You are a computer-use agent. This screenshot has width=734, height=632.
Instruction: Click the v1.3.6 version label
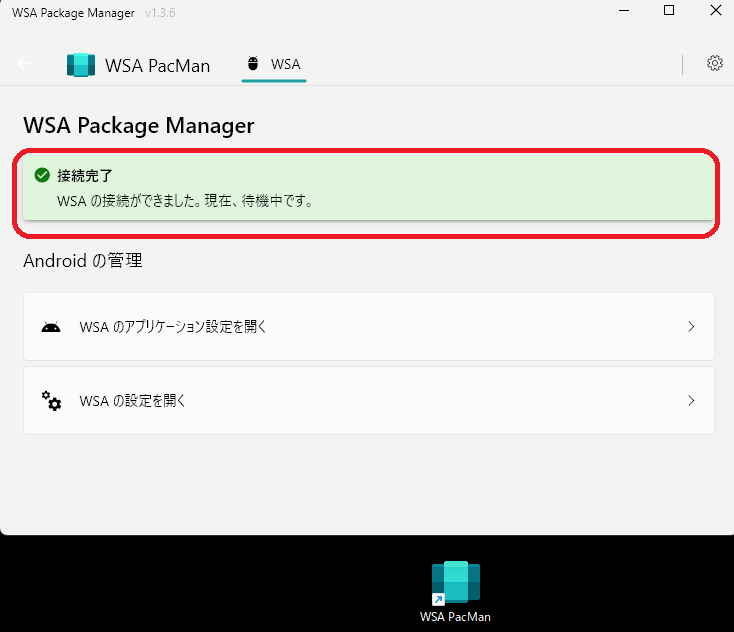(x=160, y=13)
